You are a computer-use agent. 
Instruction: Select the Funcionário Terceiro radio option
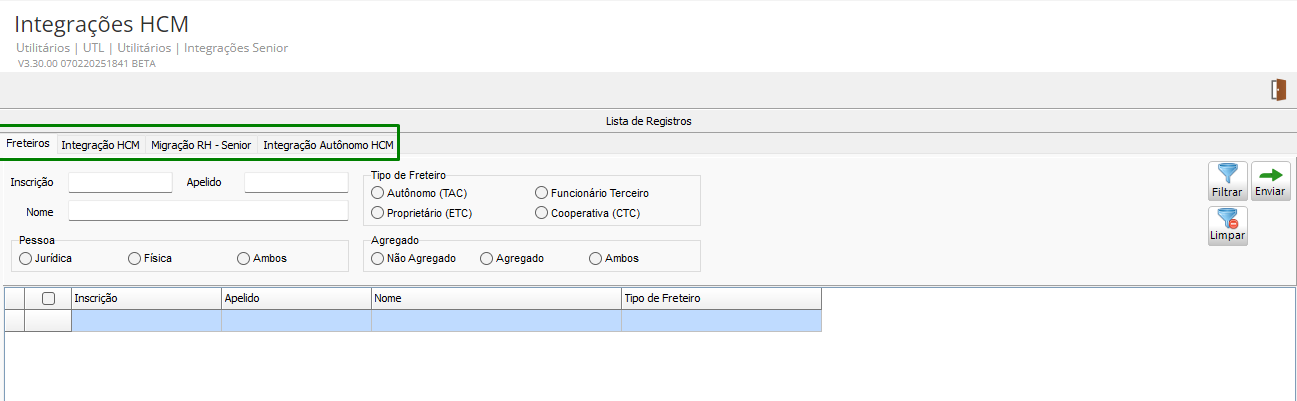542,192
